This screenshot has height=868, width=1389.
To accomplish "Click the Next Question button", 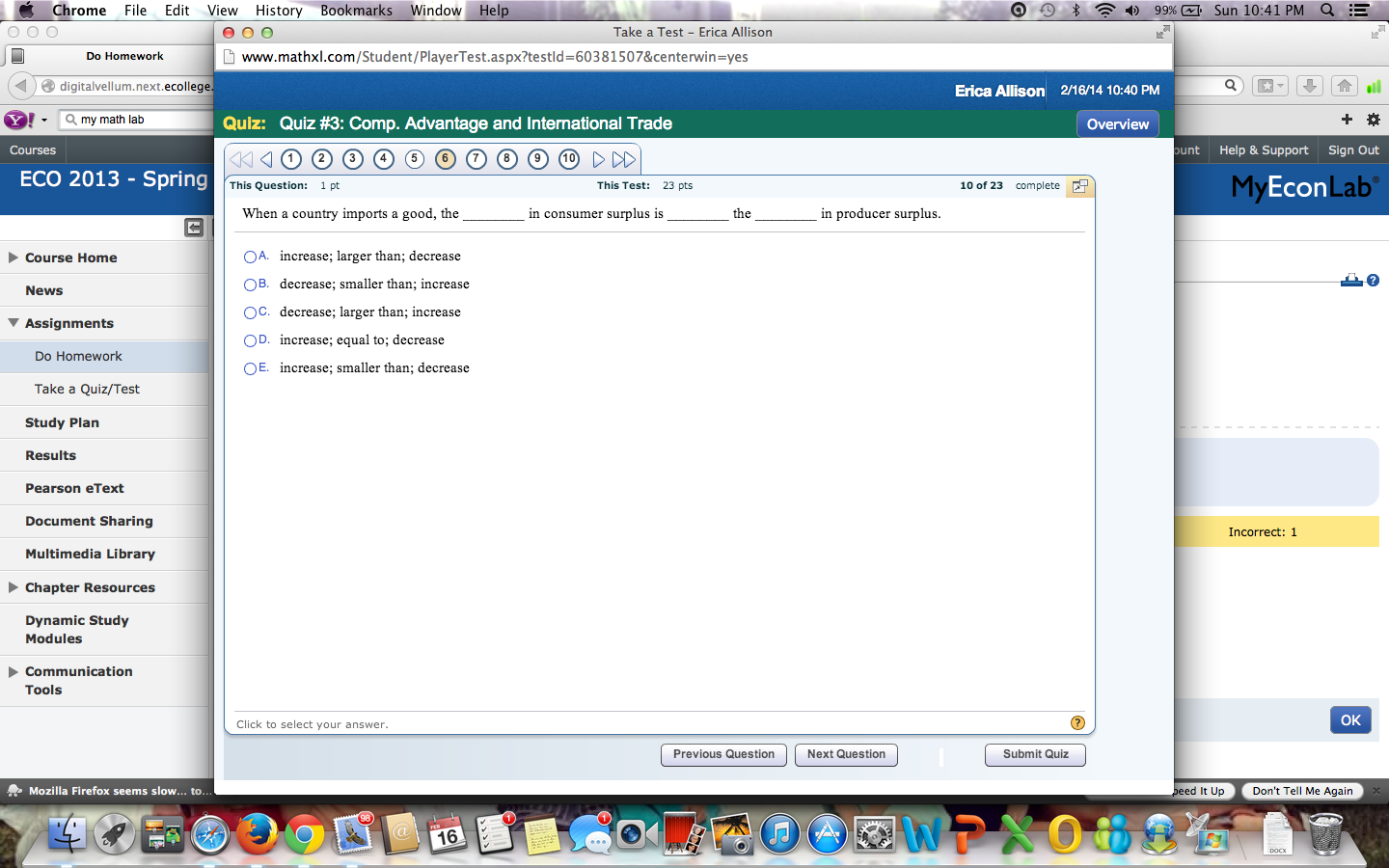I will (846, 754).
